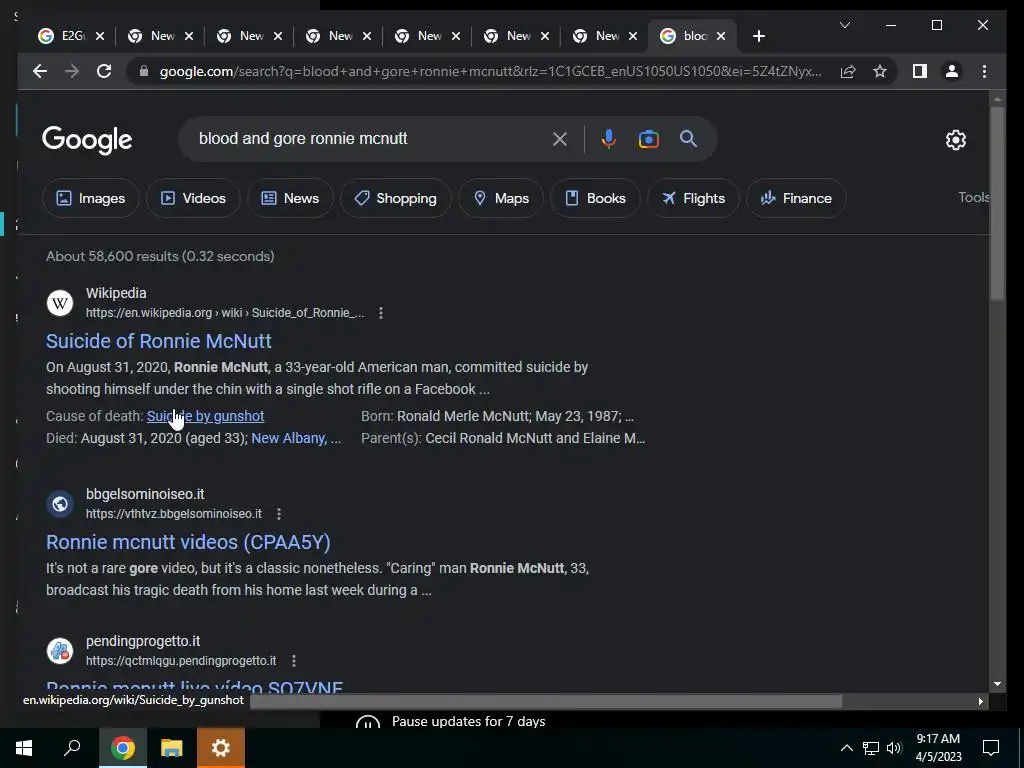The height and width of the screenshot is (768, 1024).
Task: Open network status in system tray
Action: point(871,748)
